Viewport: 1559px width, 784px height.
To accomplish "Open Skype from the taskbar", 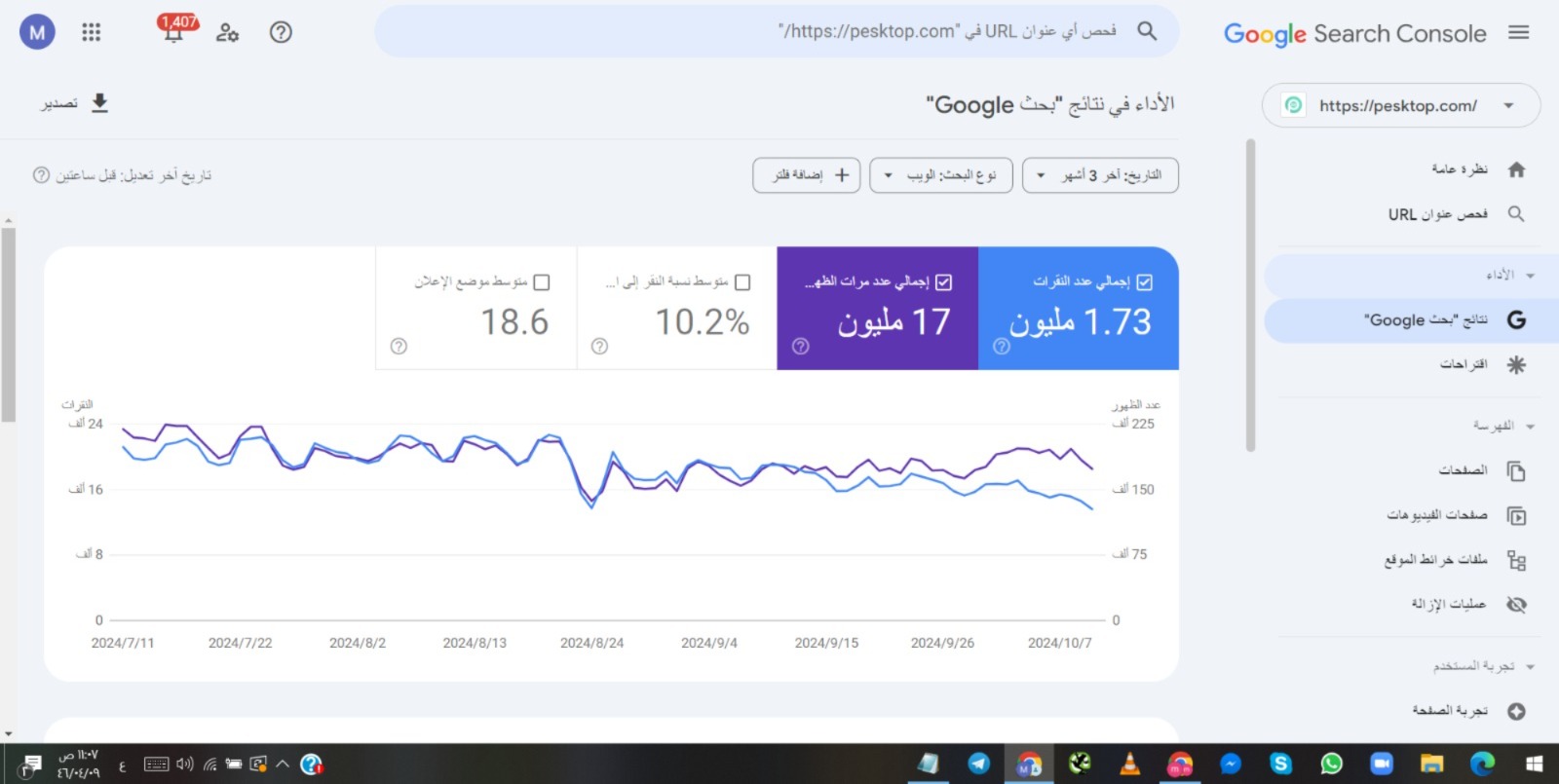I will pos(1280,764).
